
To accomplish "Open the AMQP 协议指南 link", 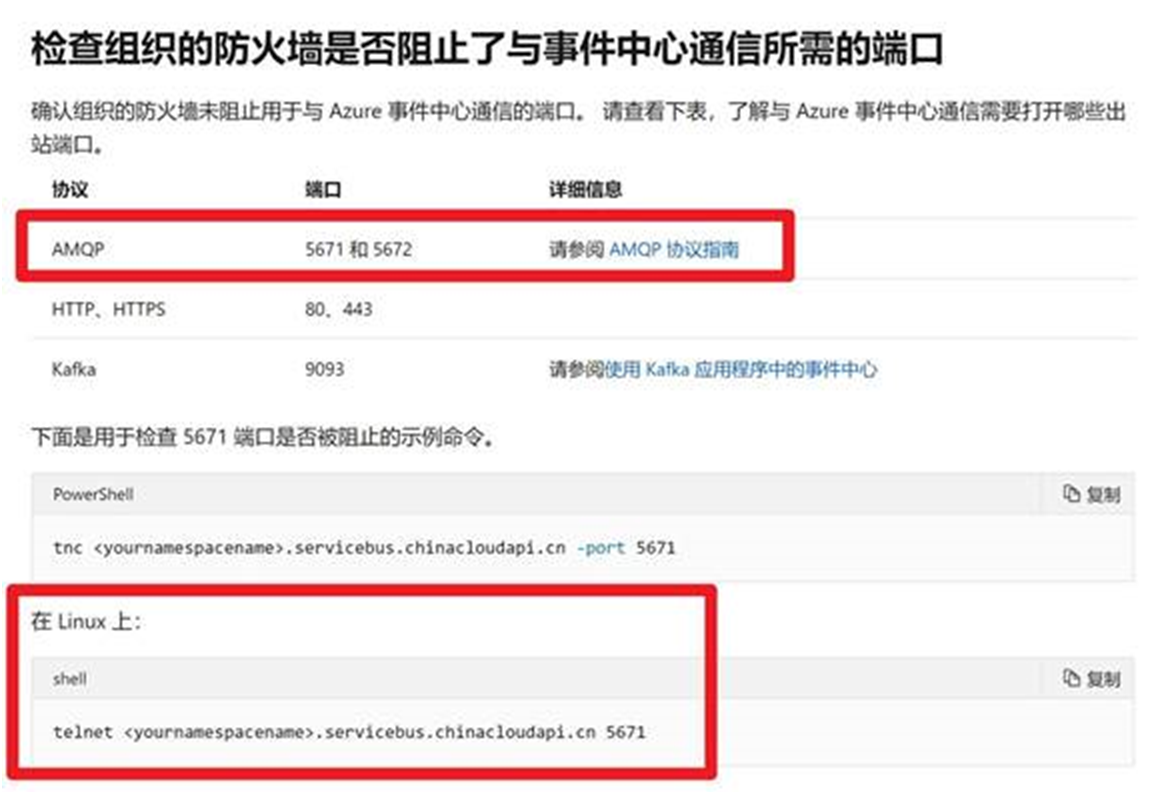I will tap(674, 249).
